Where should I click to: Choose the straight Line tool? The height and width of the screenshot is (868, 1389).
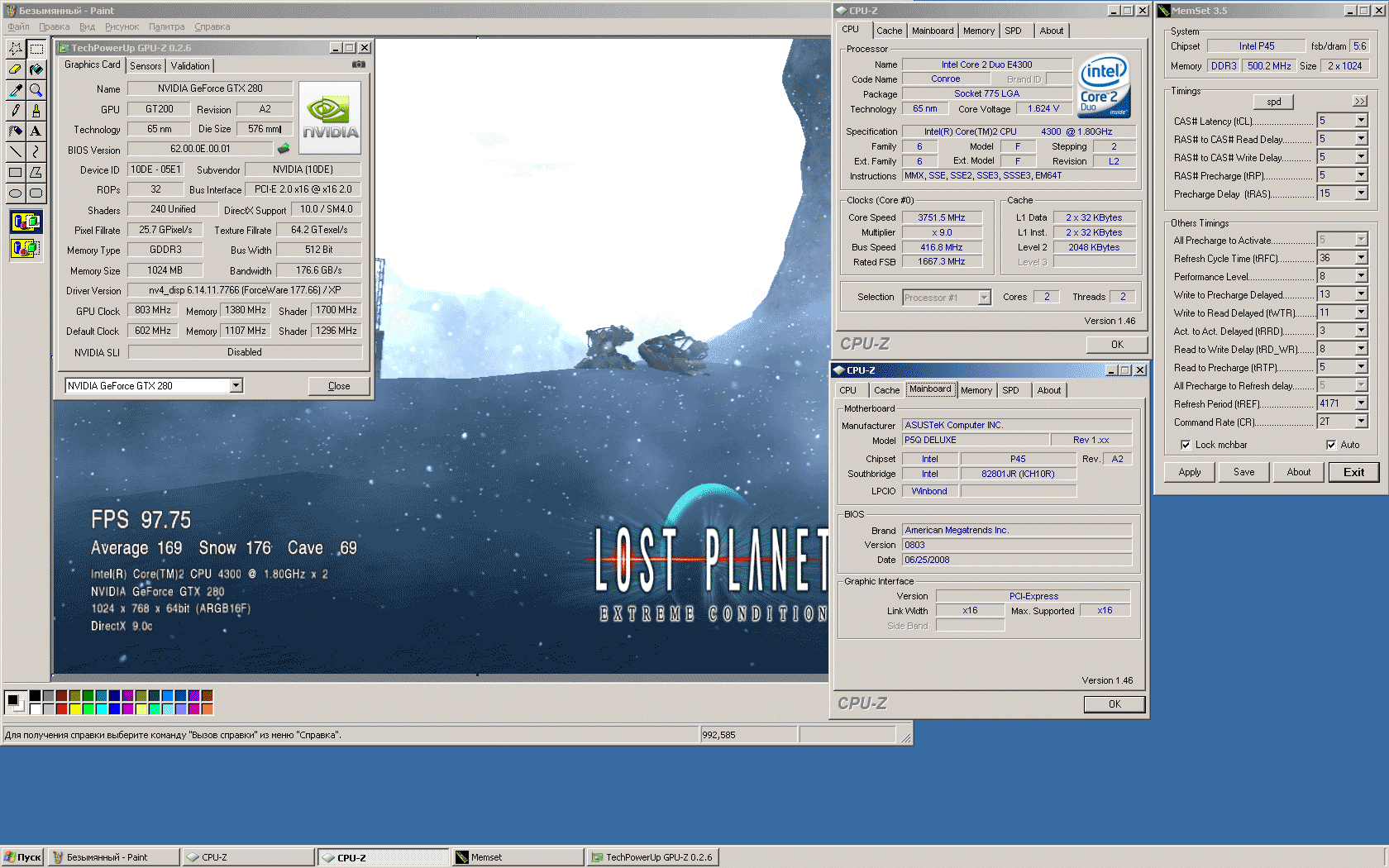tap(16, 152)
